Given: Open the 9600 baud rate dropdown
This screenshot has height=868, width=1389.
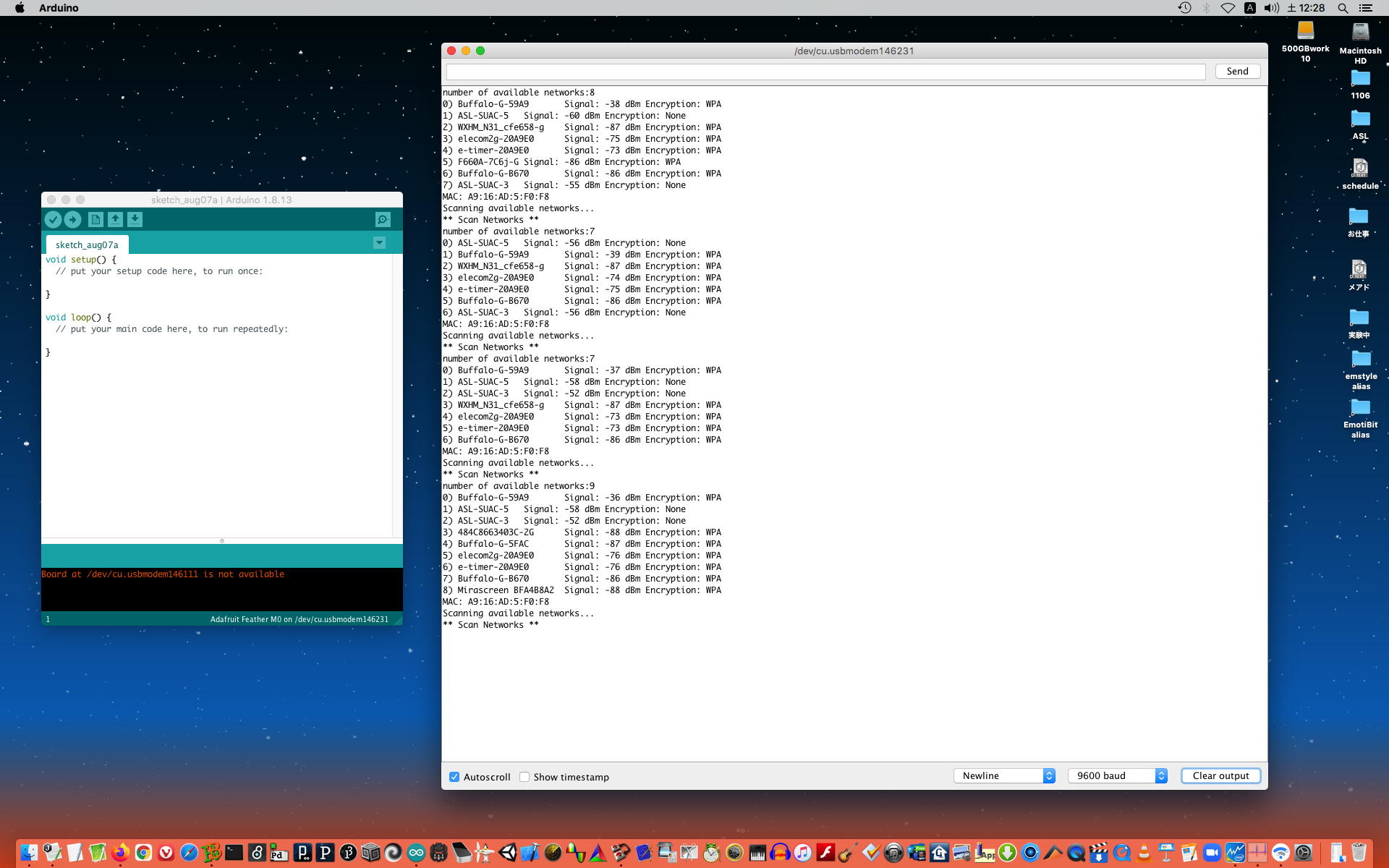Looking at the screenshot, I should coord(1118,775).
